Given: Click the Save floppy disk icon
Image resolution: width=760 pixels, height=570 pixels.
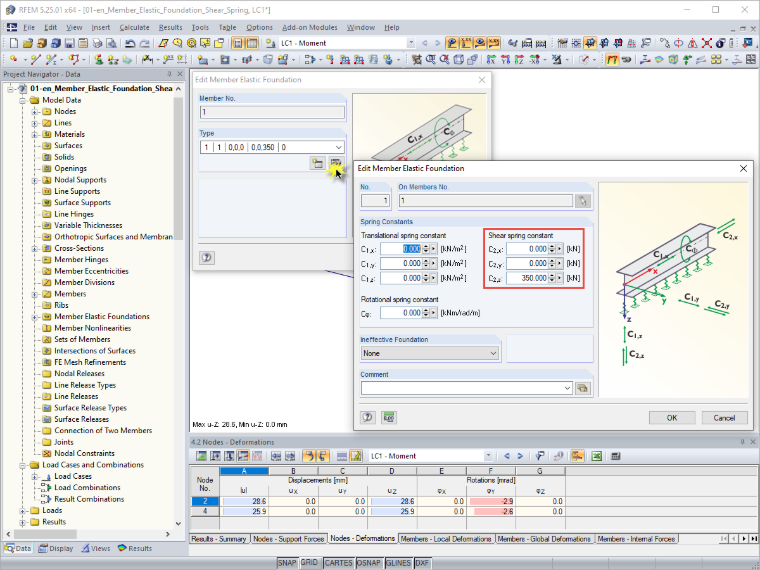Looking at the screenshot, I should [x=69, y=43].
